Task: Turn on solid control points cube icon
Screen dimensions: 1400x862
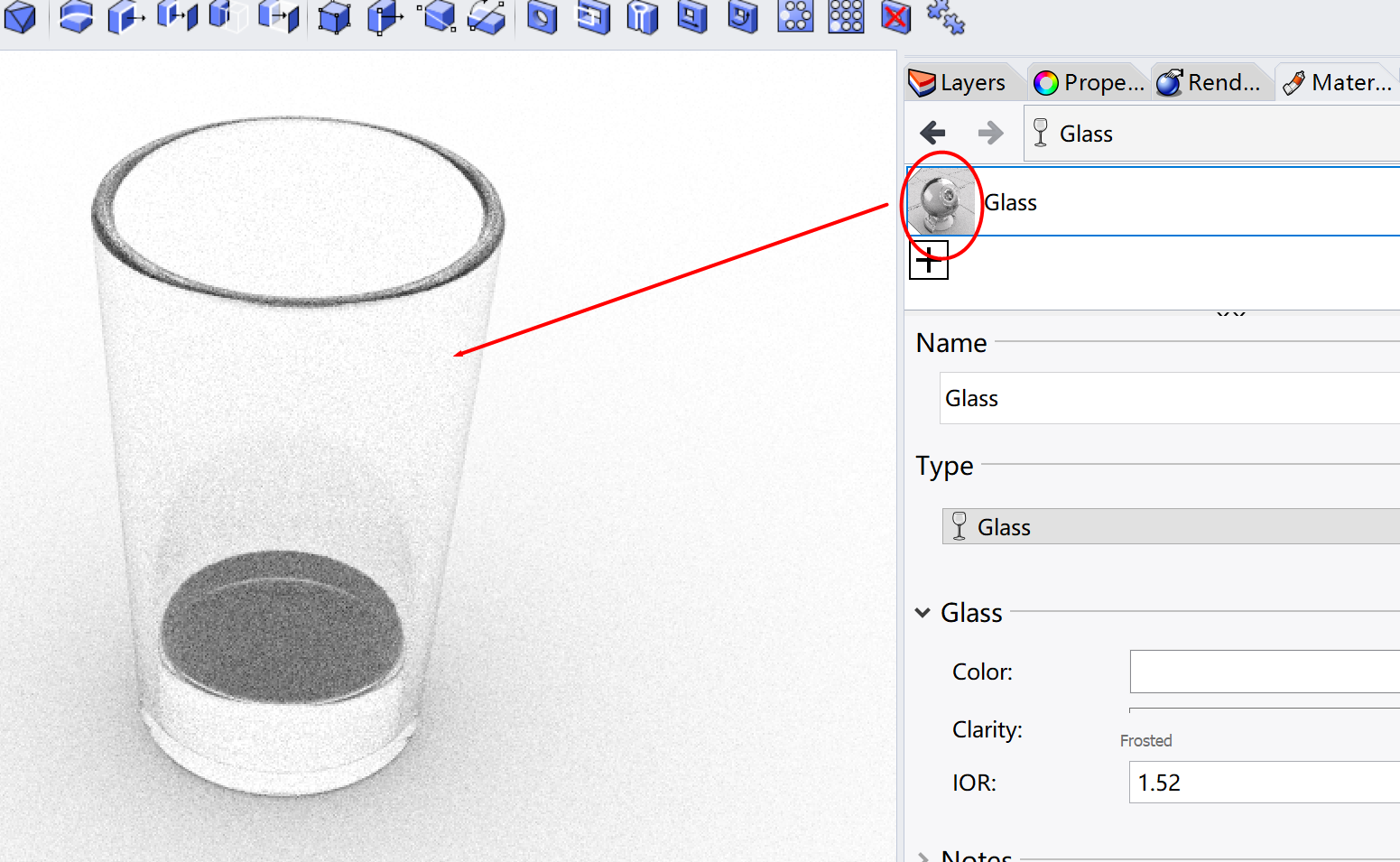Action: point(334,17)
